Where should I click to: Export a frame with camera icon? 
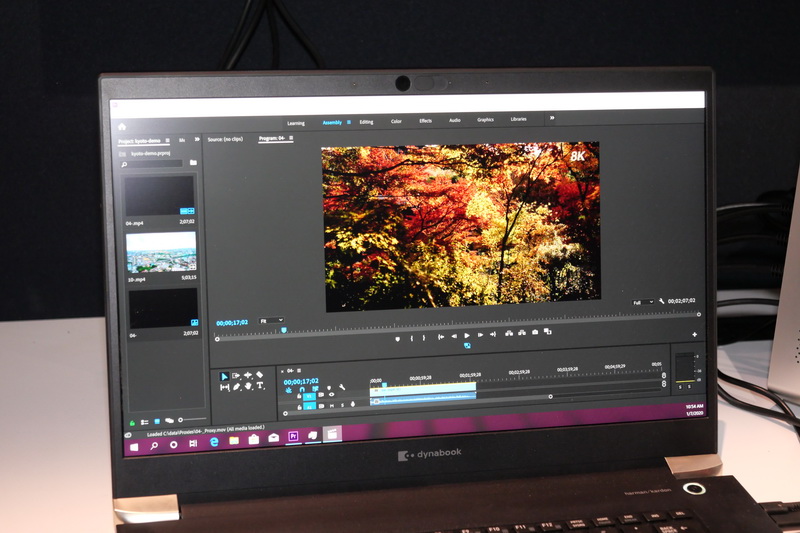pos(535,333)
